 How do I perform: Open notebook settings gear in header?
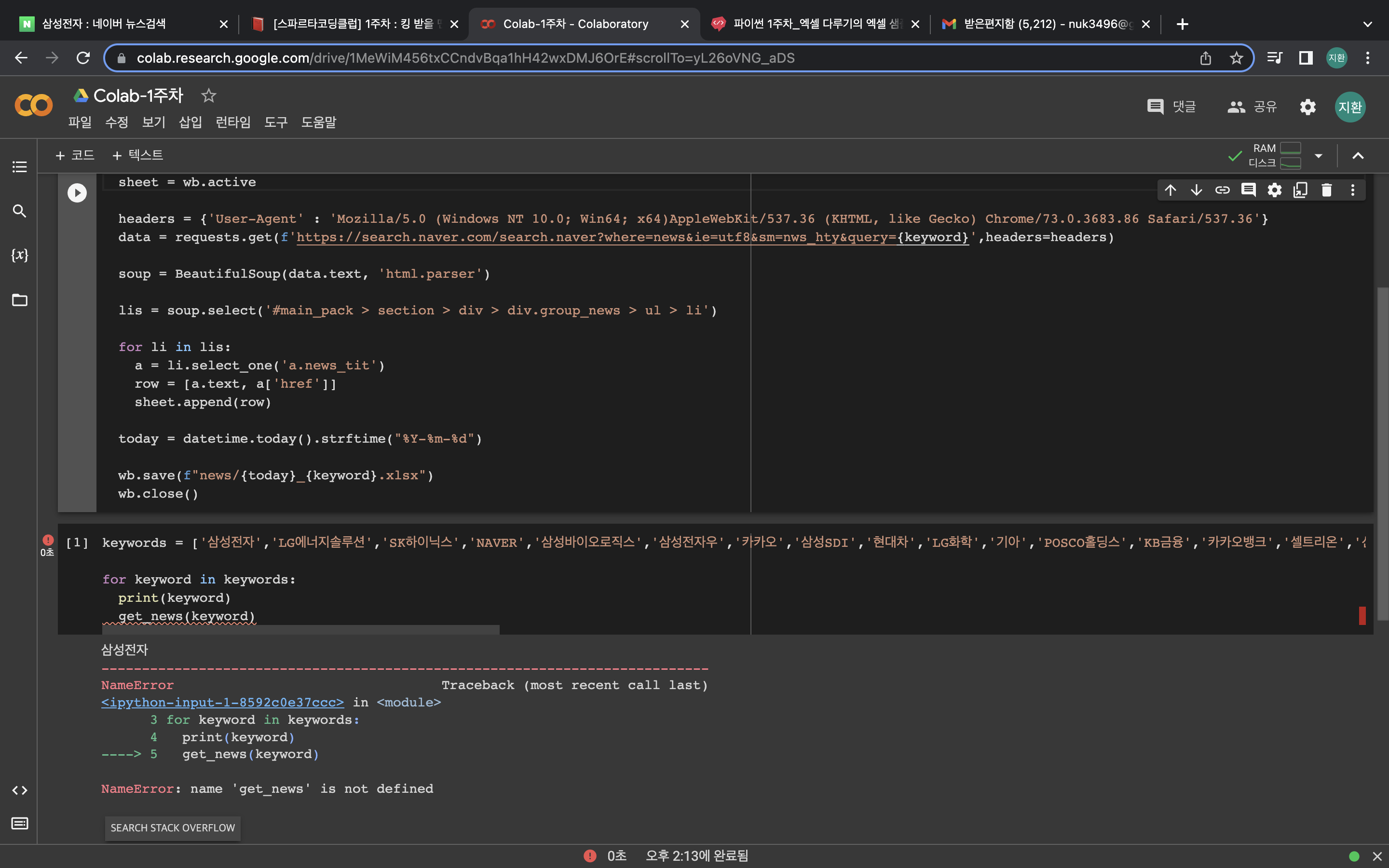[x=1307, y=107]
